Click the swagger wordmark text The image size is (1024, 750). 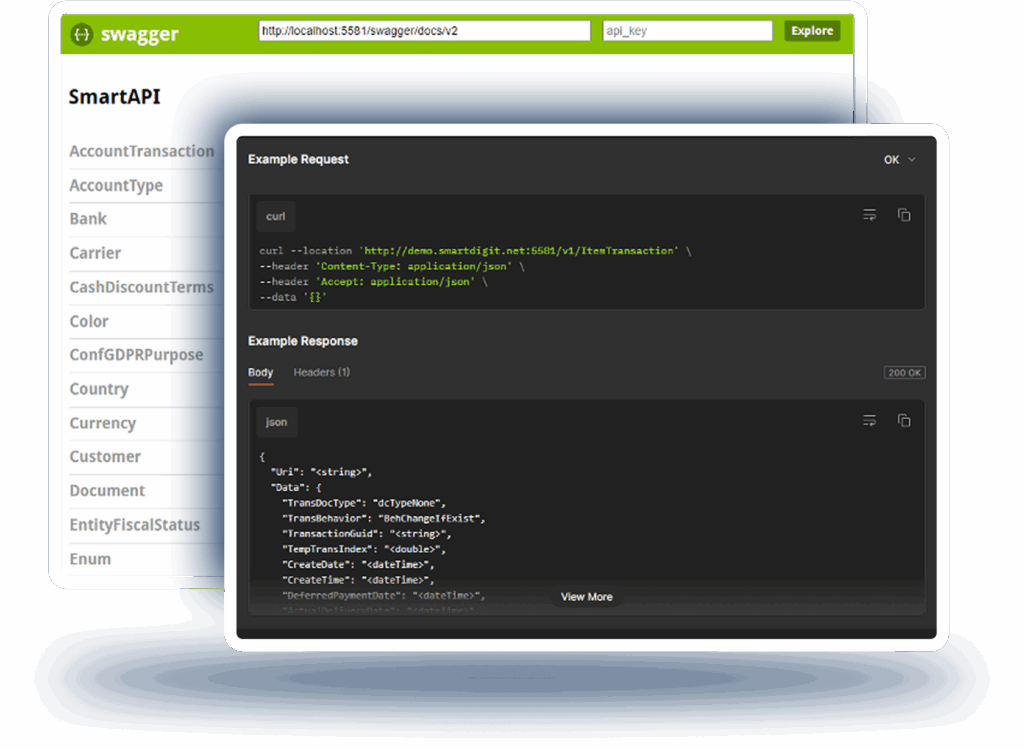140,34
